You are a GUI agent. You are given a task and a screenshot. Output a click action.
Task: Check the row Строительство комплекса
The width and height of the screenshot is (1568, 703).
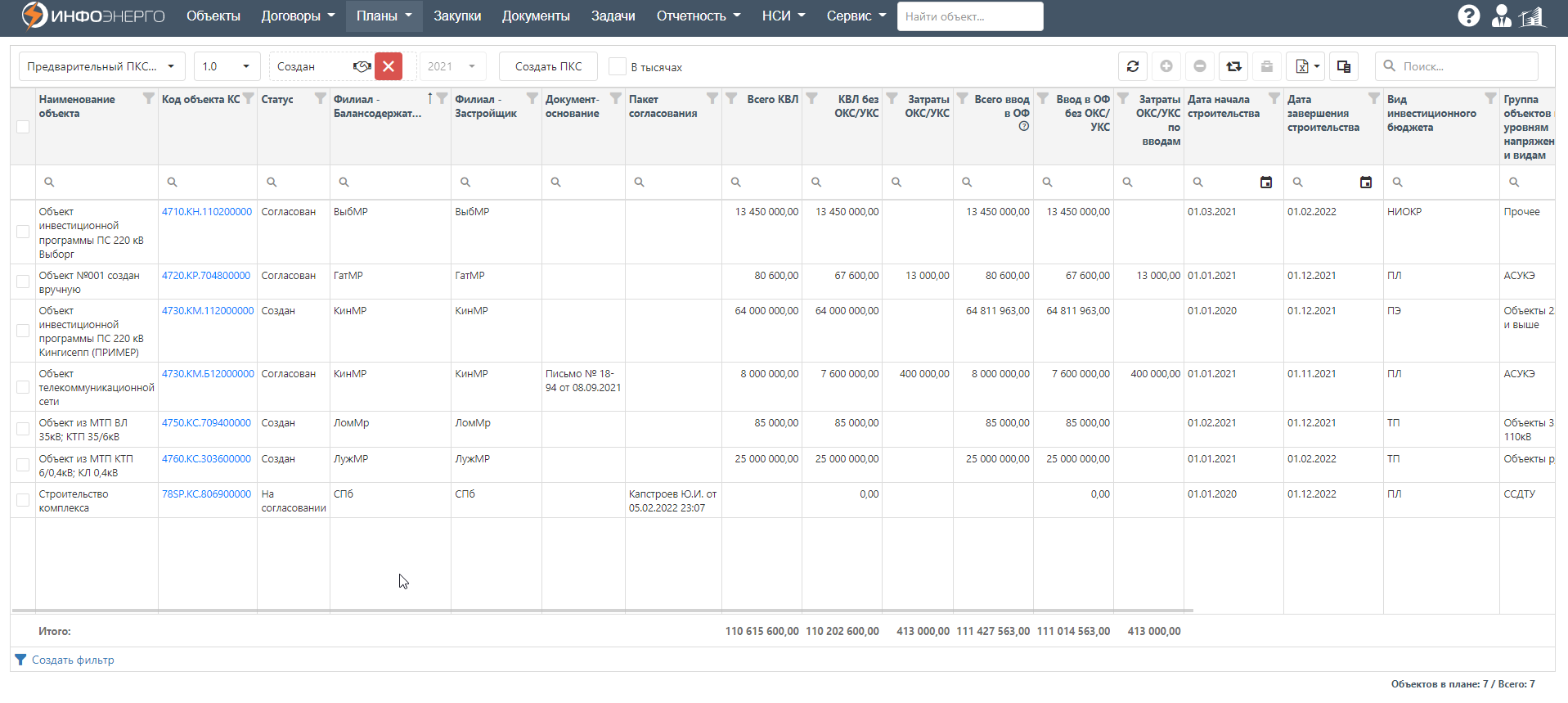pyautogui.click(x=23, y=500)
